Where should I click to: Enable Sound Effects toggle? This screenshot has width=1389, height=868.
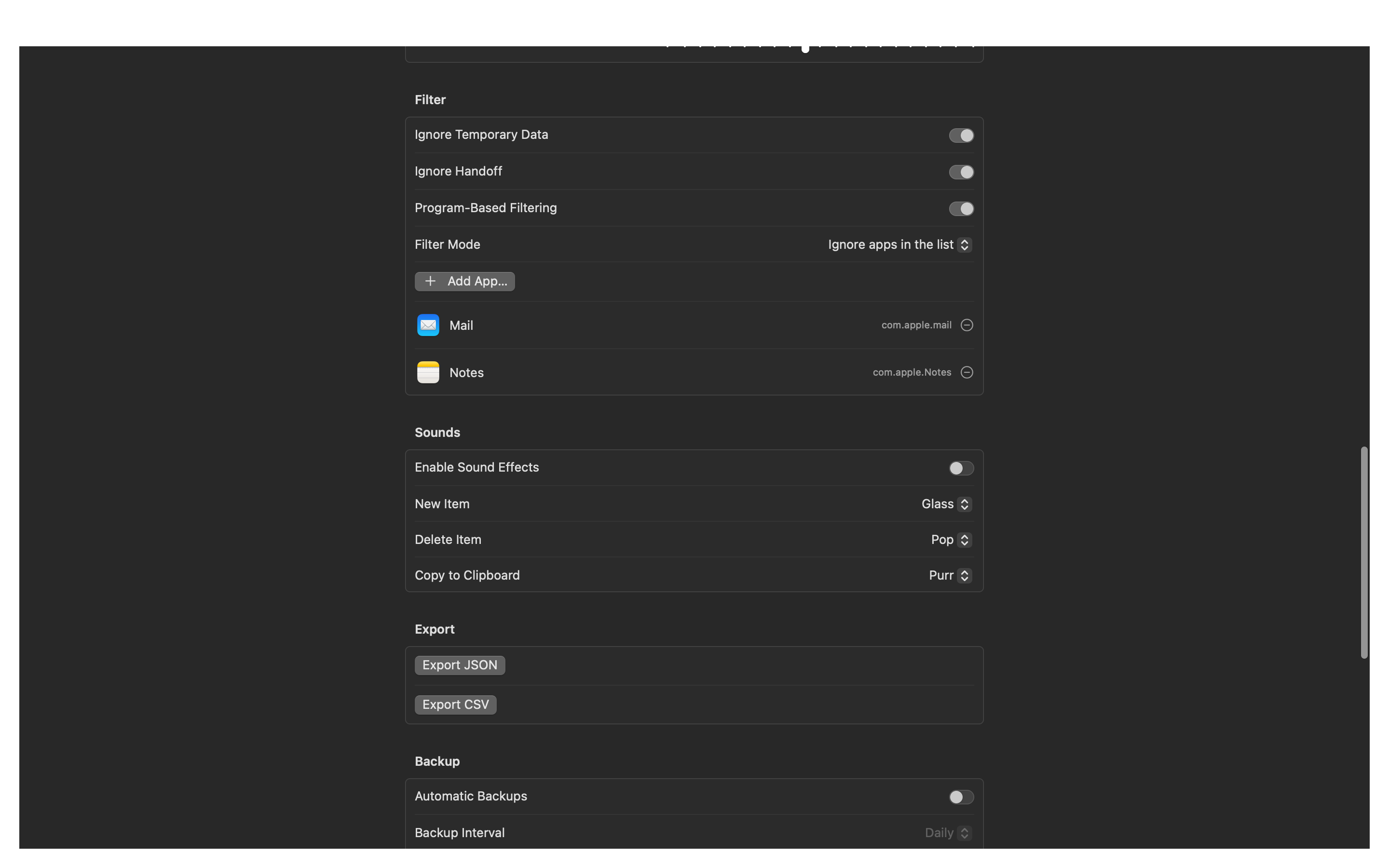coord(961,468)
